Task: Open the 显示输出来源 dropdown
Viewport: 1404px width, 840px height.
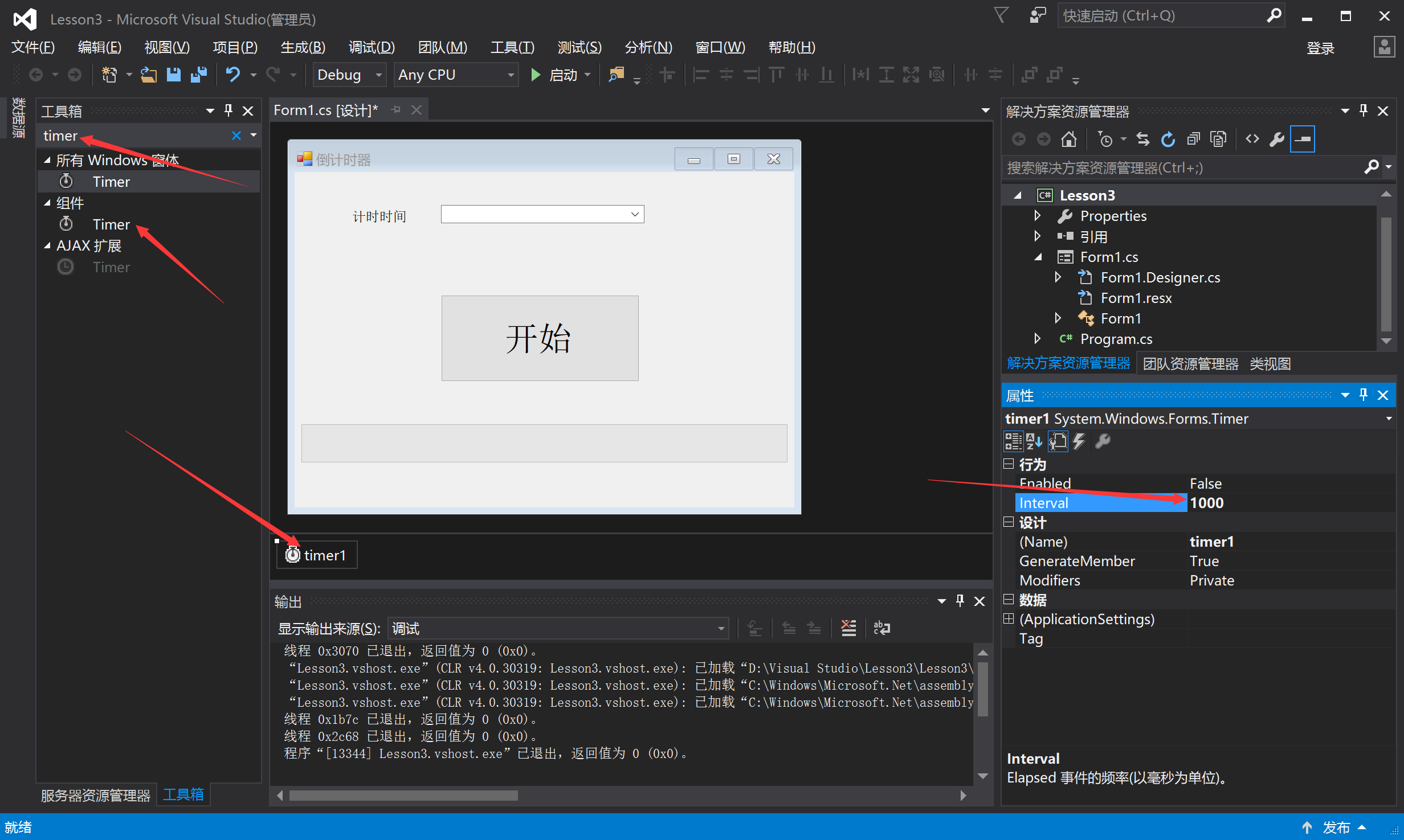Action: [x=558, y=628]
